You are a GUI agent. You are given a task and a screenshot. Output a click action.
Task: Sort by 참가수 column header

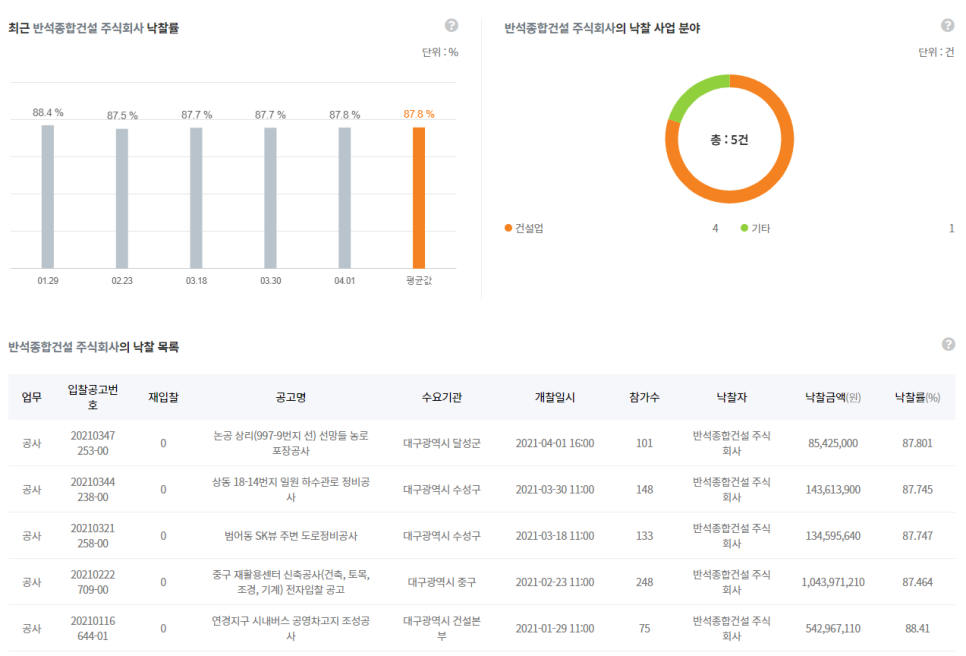pyautogui.click(x=644, y=397)
